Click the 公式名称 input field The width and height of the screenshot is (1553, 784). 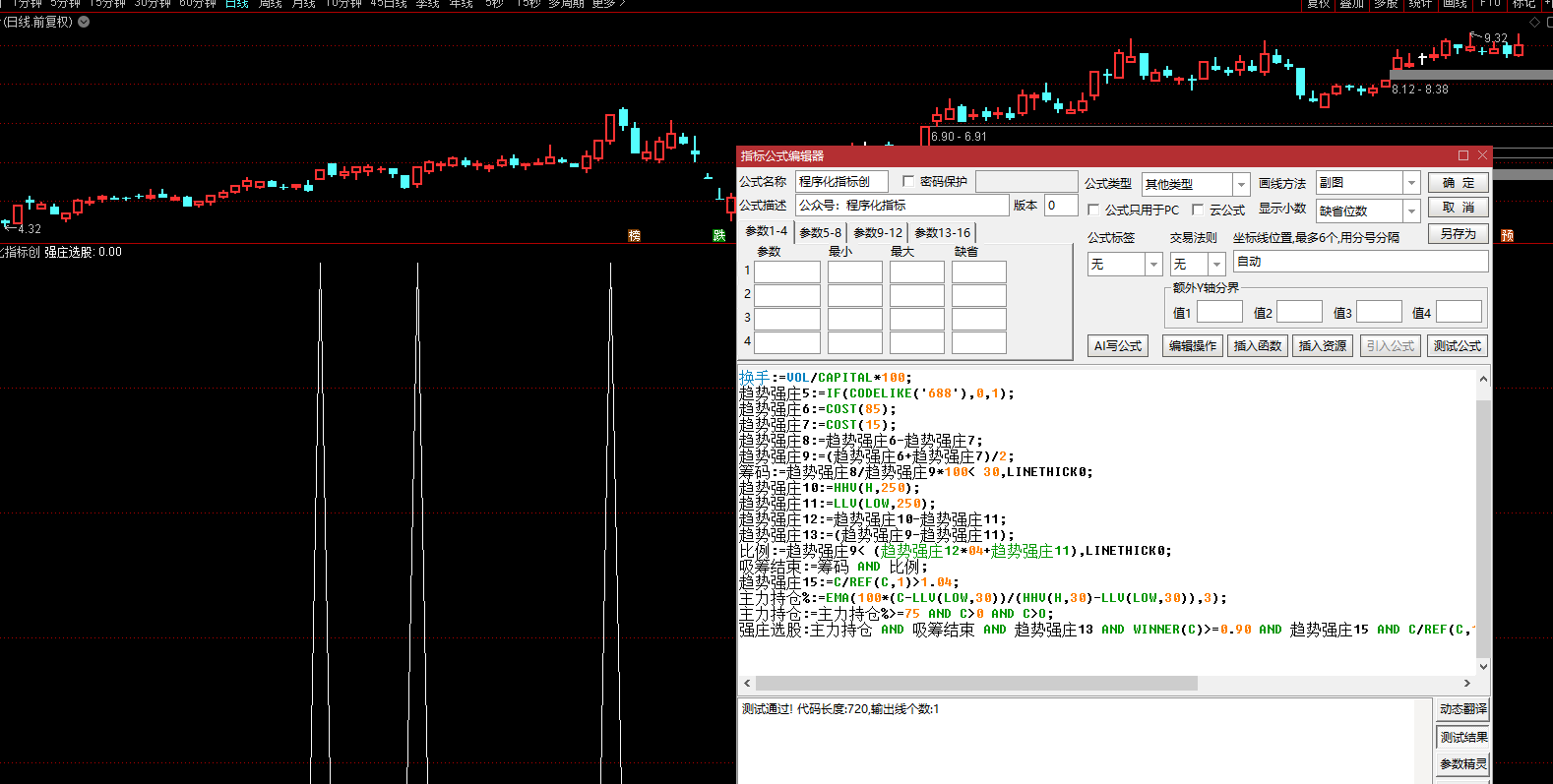pos(841,182)
